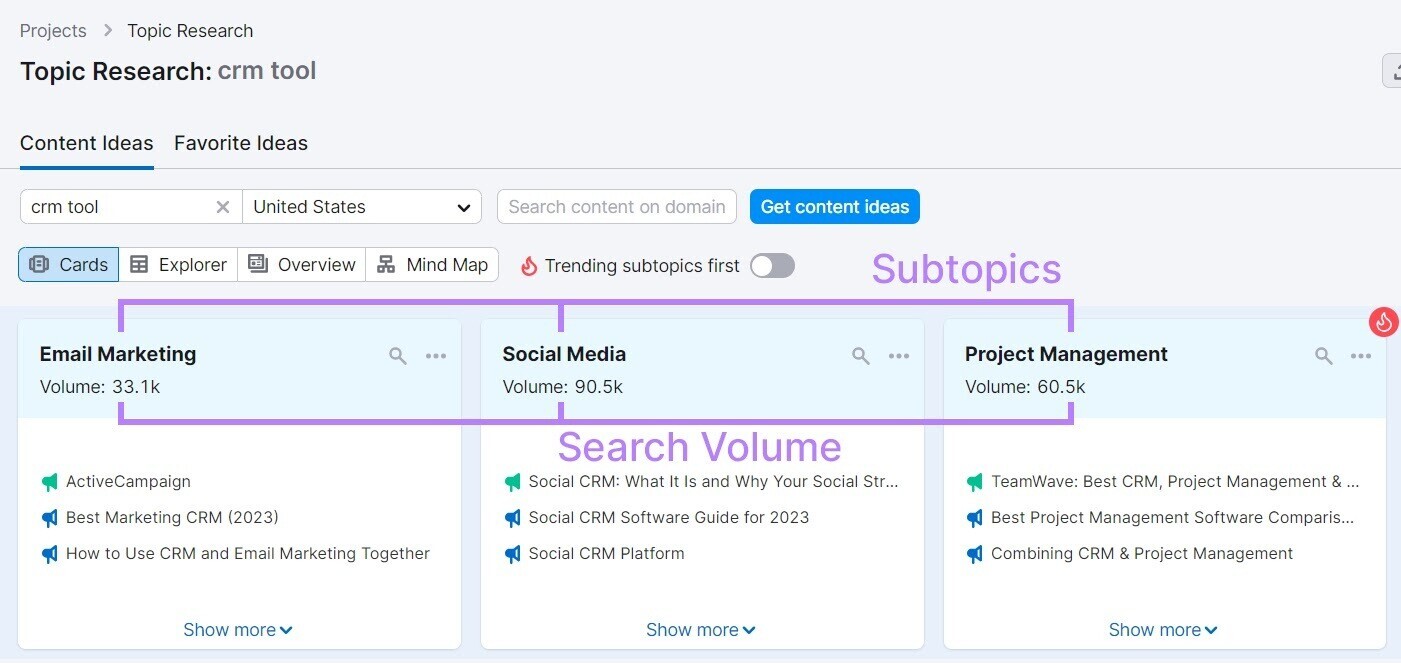Click the magnifier icon on Email Marketing card
1401x663 pixels.
click(397, 355)
